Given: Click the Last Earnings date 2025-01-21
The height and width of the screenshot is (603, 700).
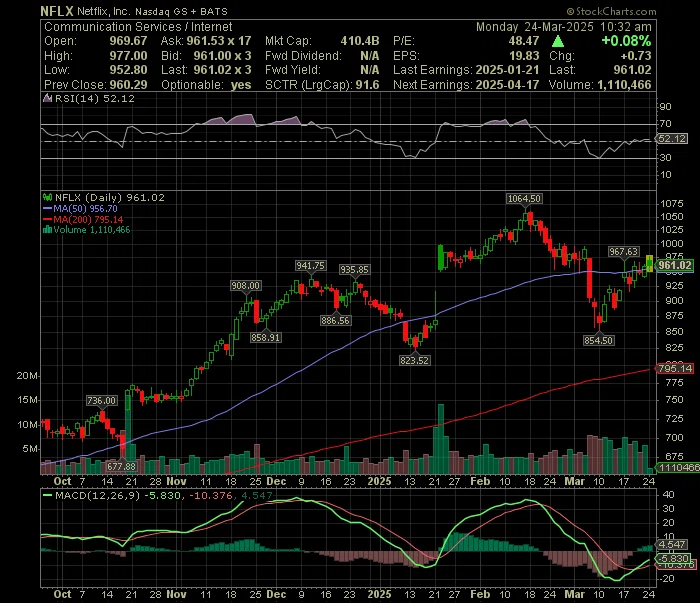Looking at the screenshot, I should (x=507, y=70).
